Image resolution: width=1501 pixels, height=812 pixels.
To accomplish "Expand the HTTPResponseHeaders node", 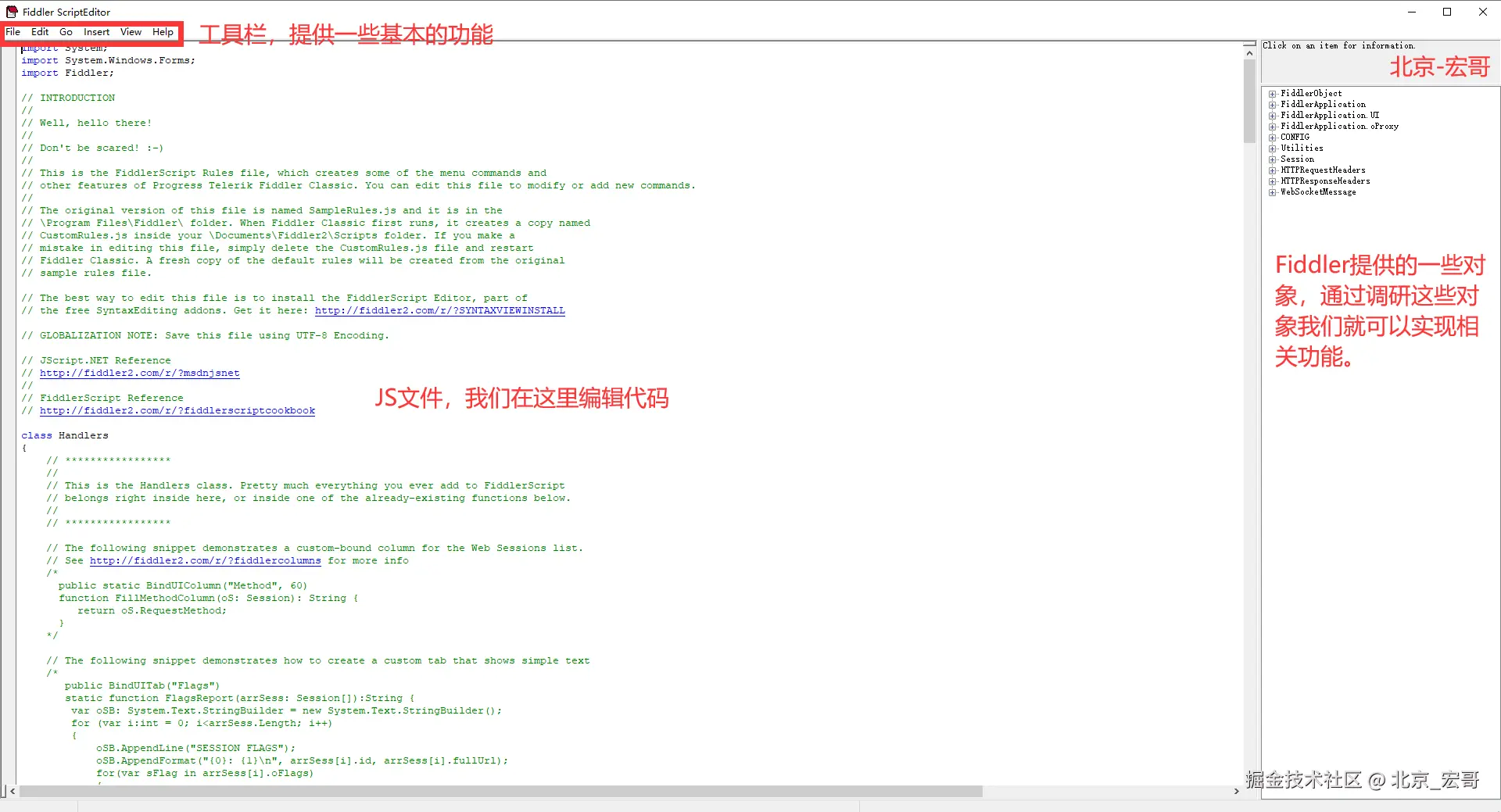I will coord(1273,181).
